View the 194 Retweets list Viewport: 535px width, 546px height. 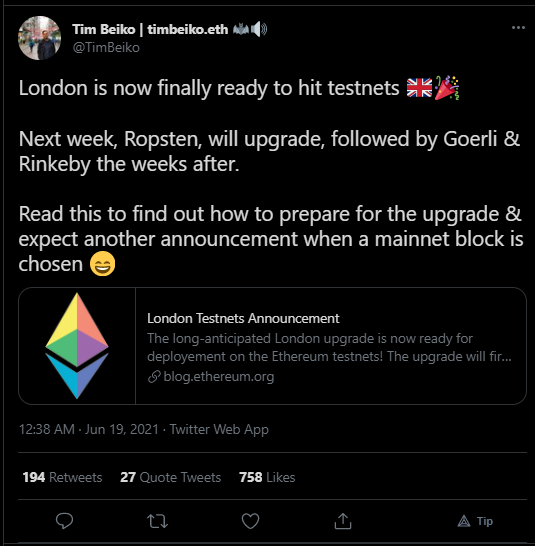(62, 477)
